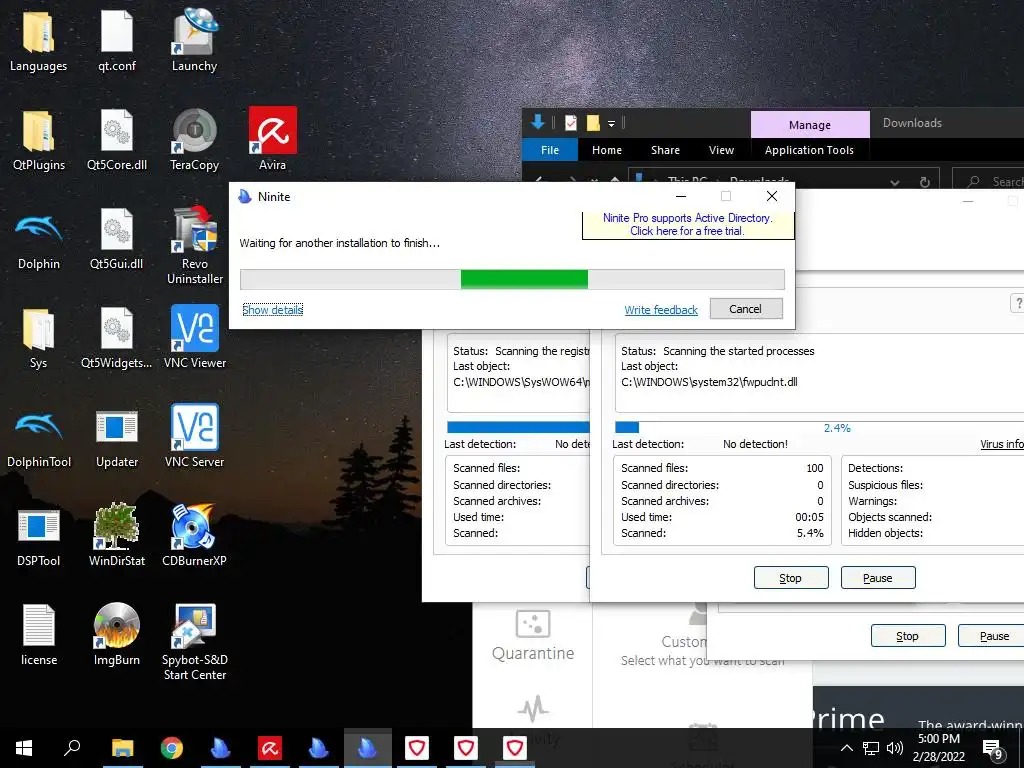Open Revo Uninstaller shortcut
The width and height of the screenshot is (1024, 768).
pos(195,246)
